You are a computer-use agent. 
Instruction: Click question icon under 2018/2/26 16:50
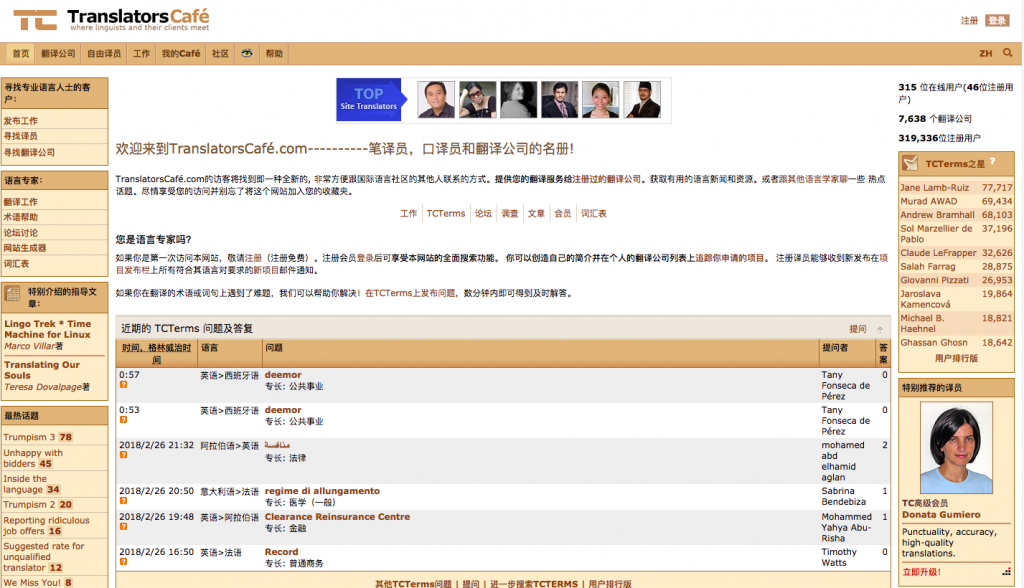pyautogui.click(x=123, y=562)
